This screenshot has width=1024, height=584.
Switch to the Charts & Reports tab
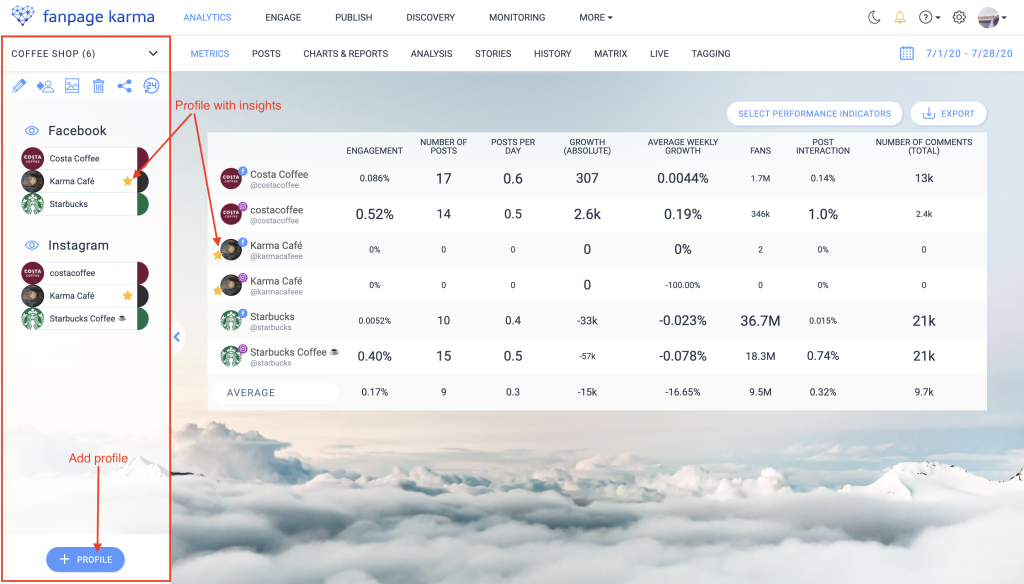(345, 53)
